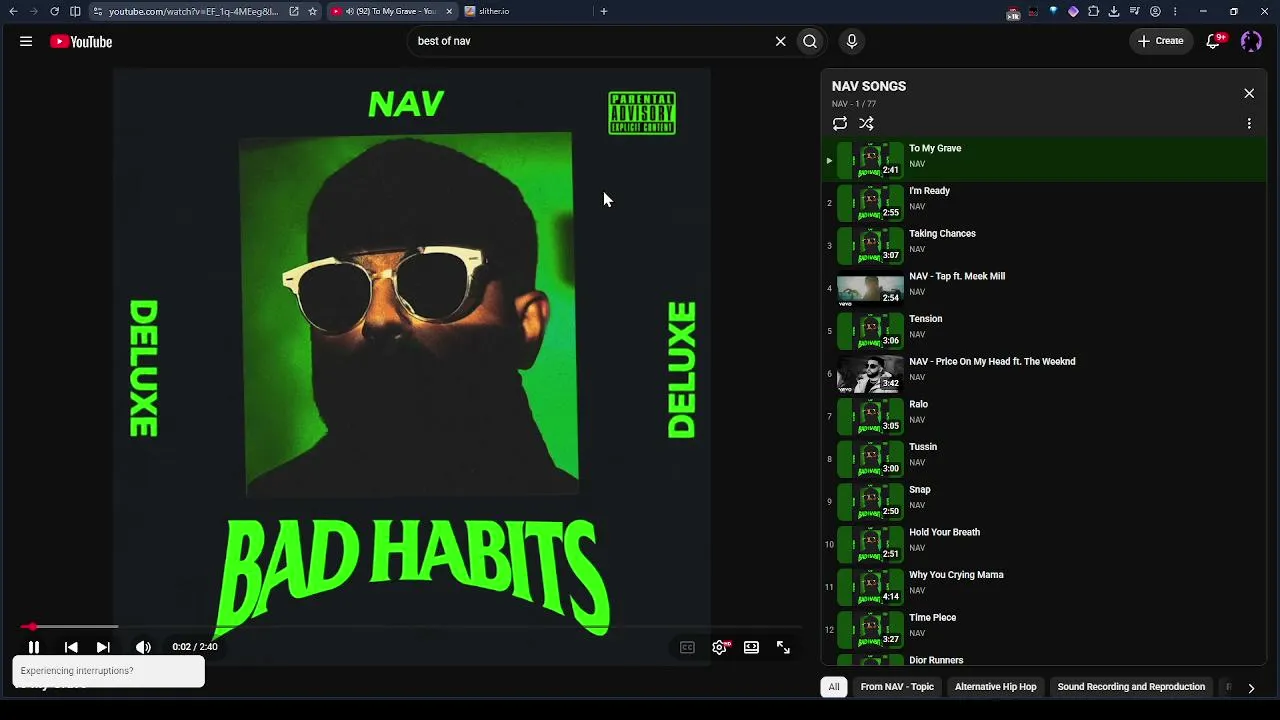This screenshot has width=1280, height=720.
Task: Play 'Time Piece' from the playlist
Action: (1044, 630)
